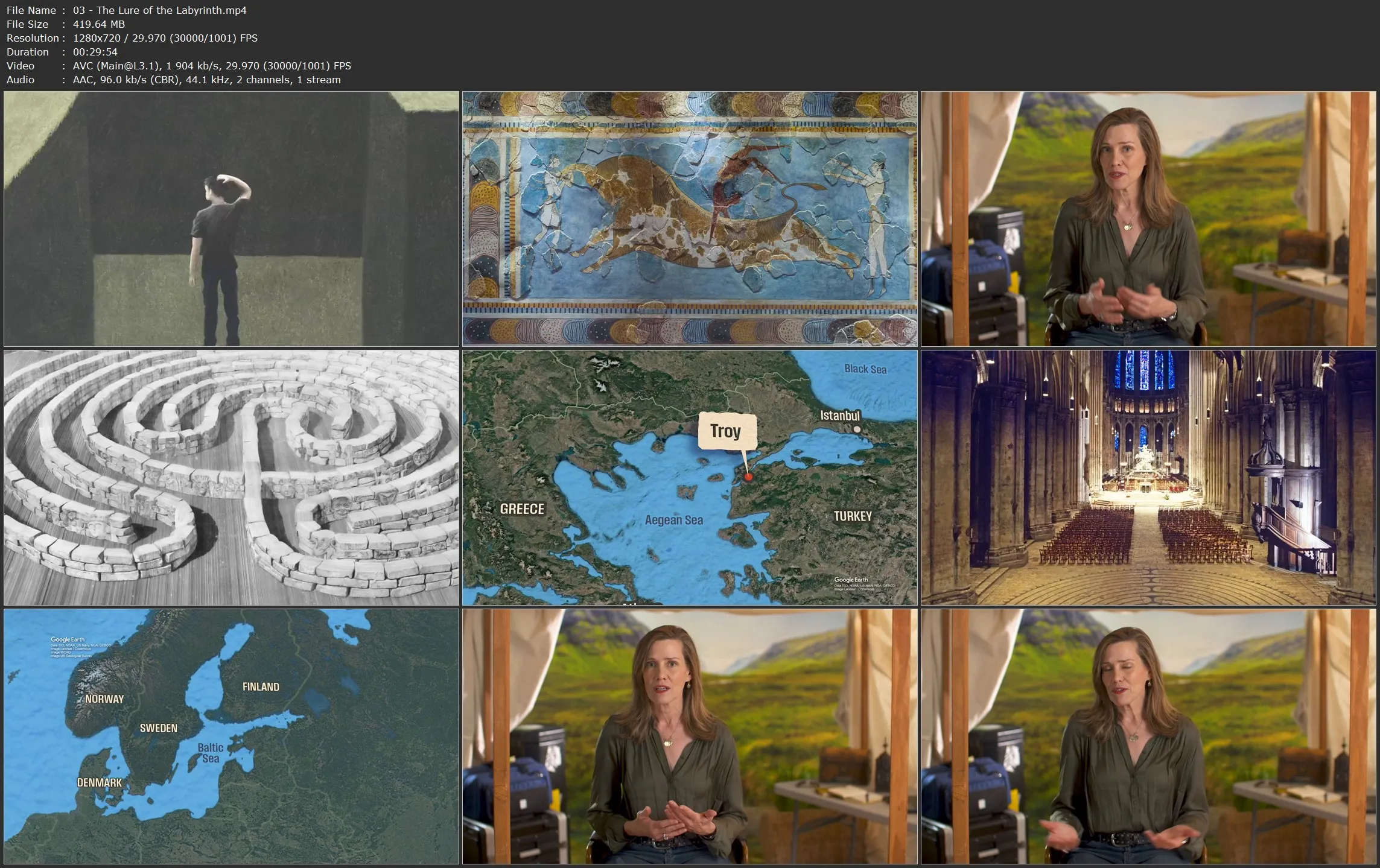Select the cathedral interior thumbnail
Image resolution: width=1380 pixels, height=868 pixels.
click(x=1148, y=477)
